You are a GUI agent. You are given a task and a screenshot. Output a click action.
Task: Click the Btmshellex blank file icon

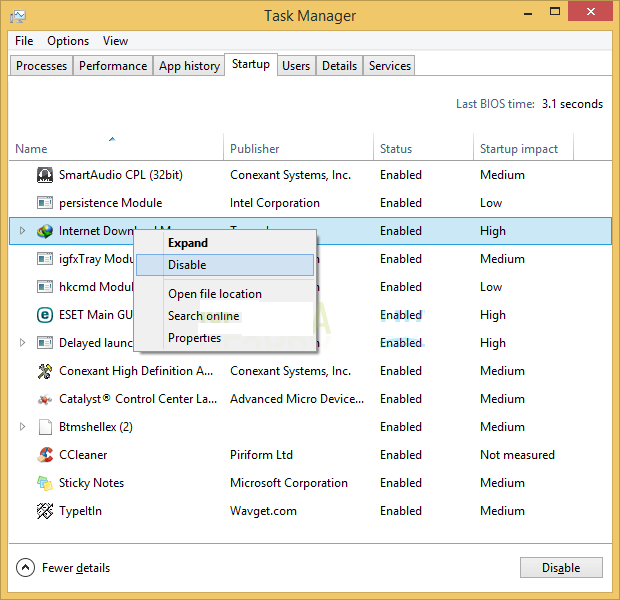click(x=45, y=427)
